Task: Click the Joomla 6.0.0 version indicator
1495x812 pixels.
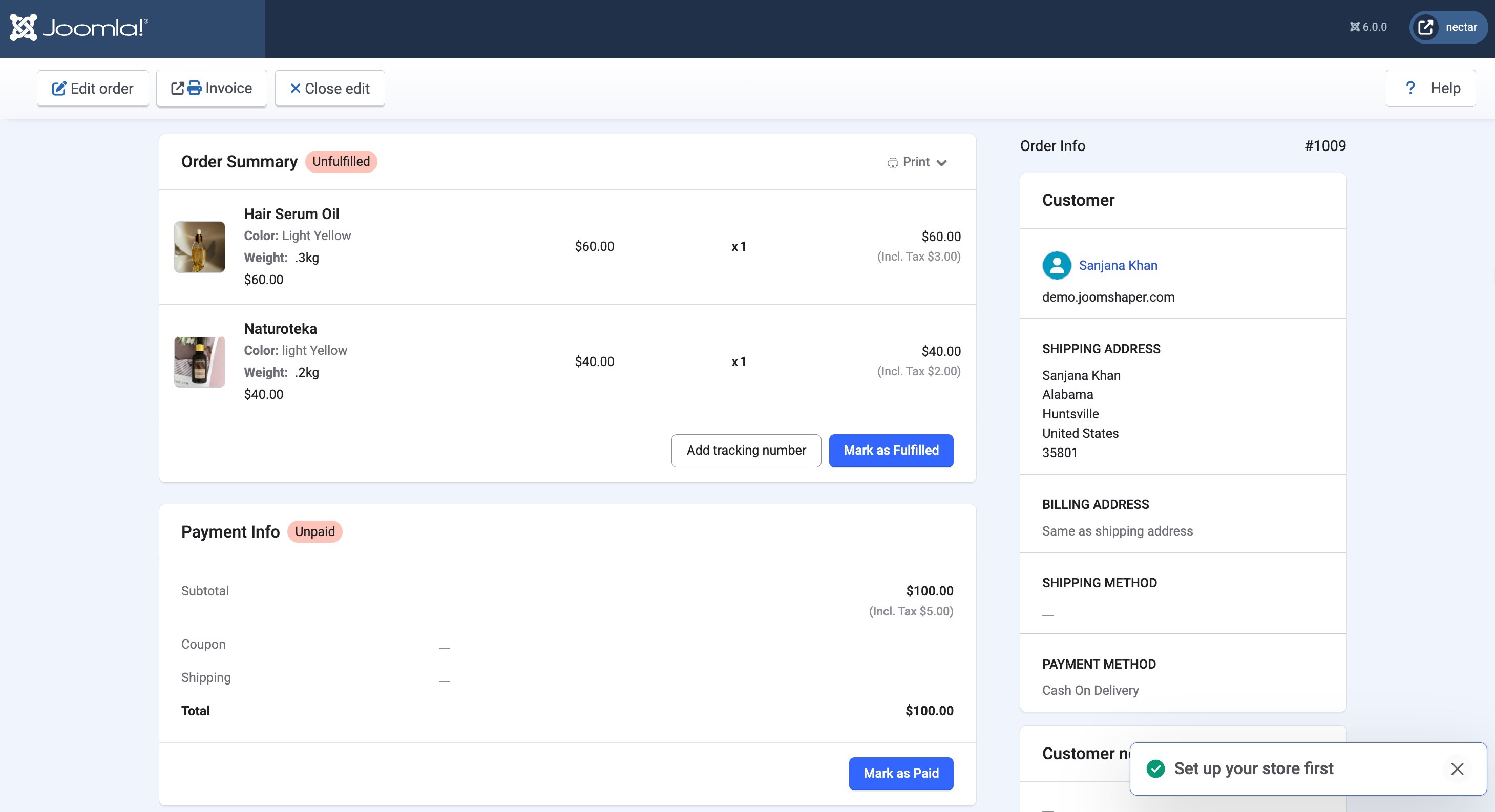Action: [x=1368, y=27]
